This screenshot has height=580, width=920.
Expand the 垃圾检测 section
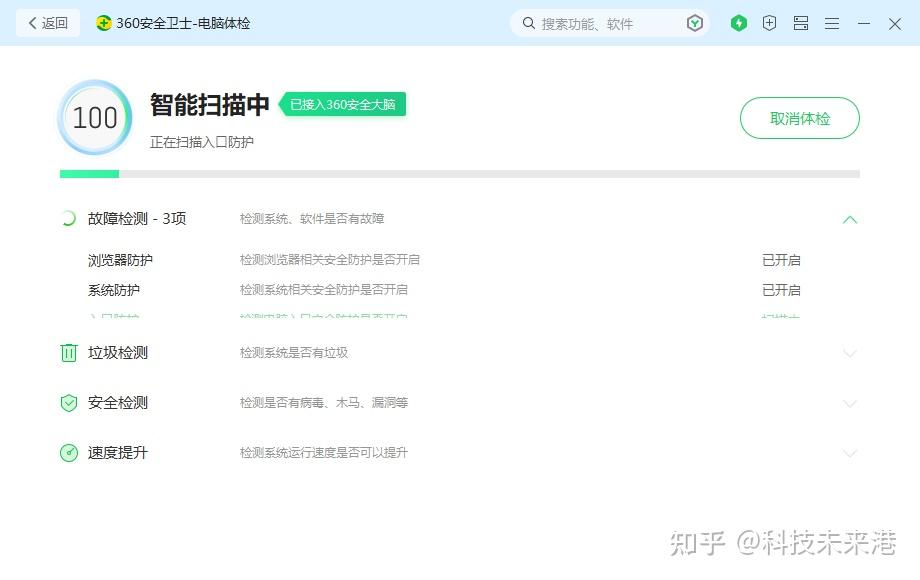850,354
